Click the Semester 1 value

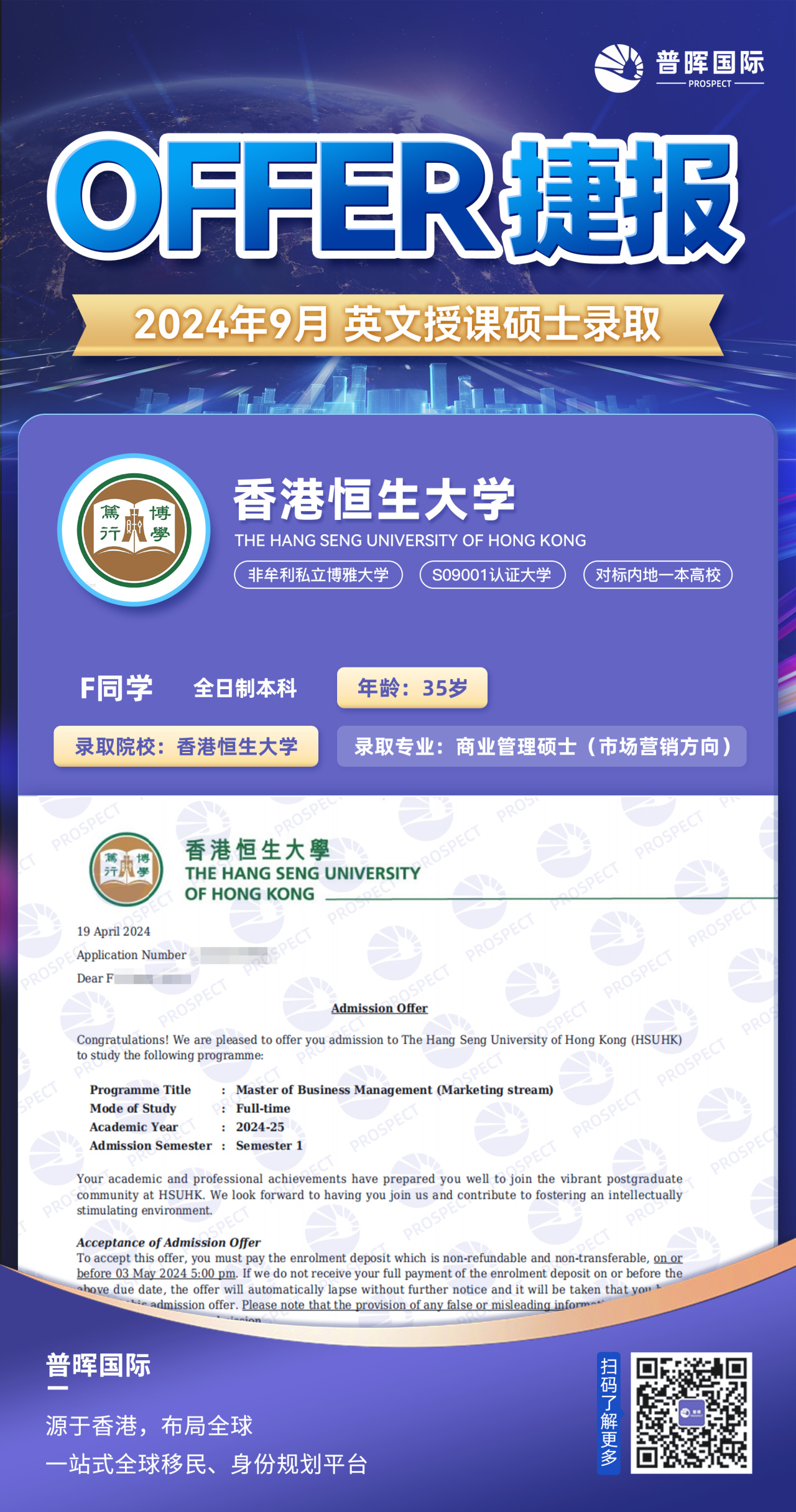[x=269, y=1146]
